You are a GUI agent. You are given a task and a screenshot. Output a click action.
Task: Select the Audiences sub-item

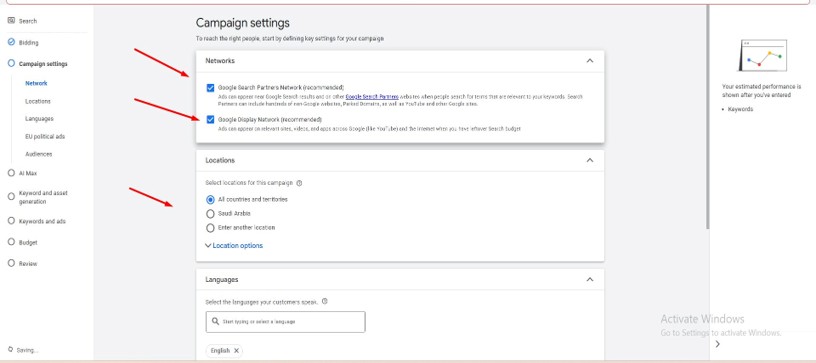tap(39, 154)
